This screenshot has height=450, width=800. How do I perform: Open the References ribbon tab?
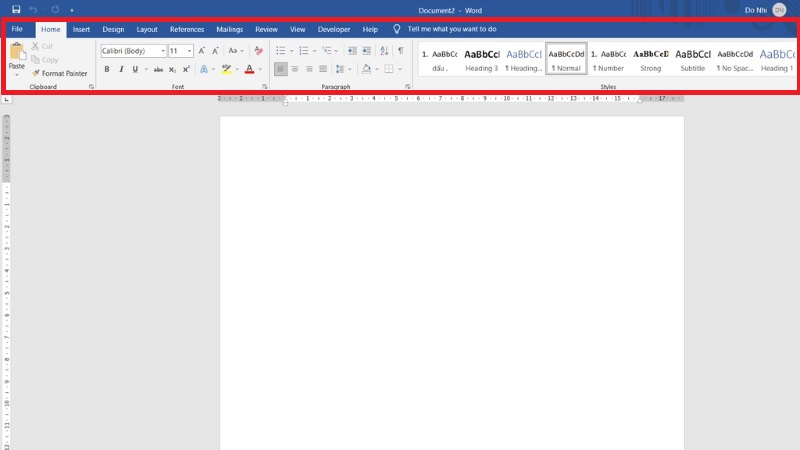click(x=186, y=29)
